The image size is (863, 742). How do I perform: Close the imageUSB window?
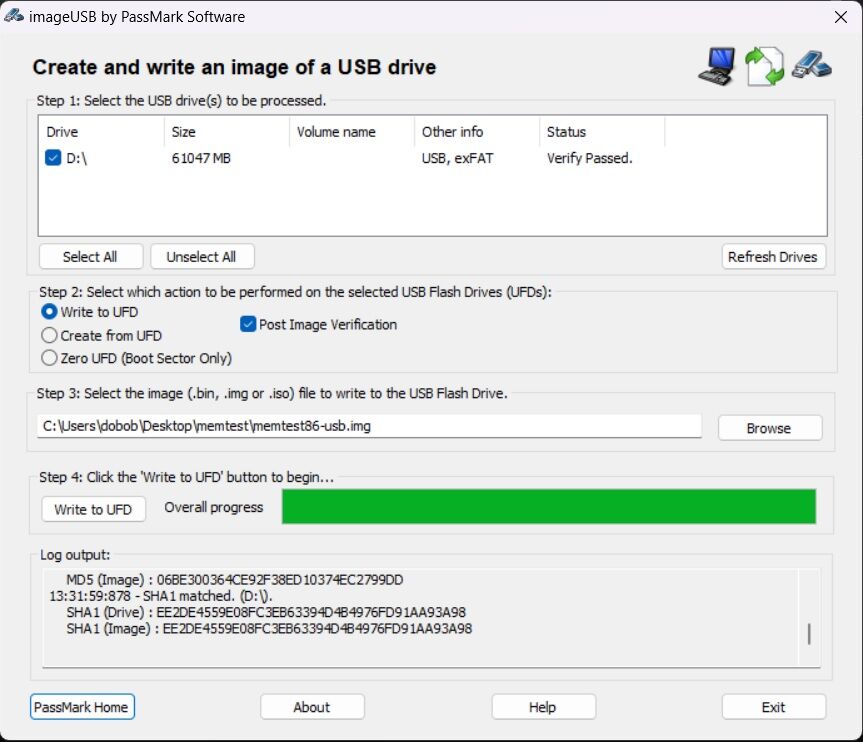[840, 17]
